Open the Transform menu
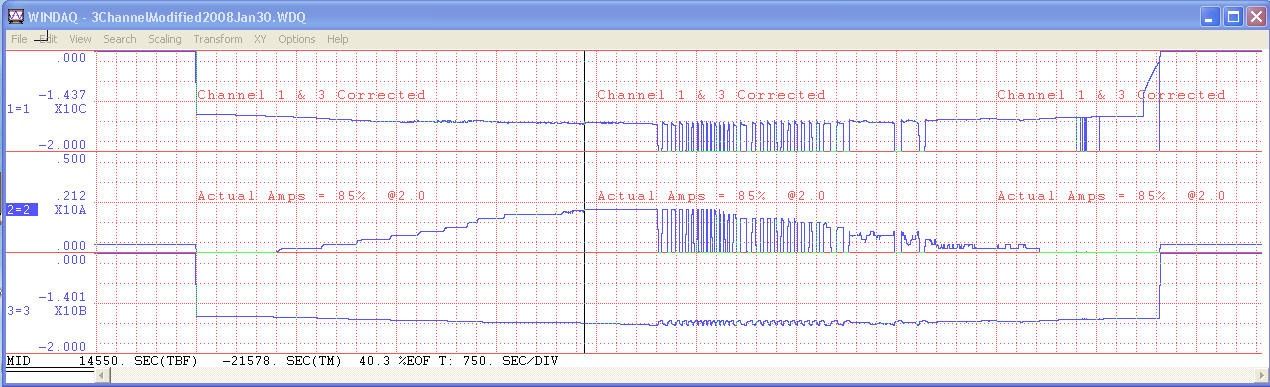This screenshot has width=1270, height=387. 218,39
